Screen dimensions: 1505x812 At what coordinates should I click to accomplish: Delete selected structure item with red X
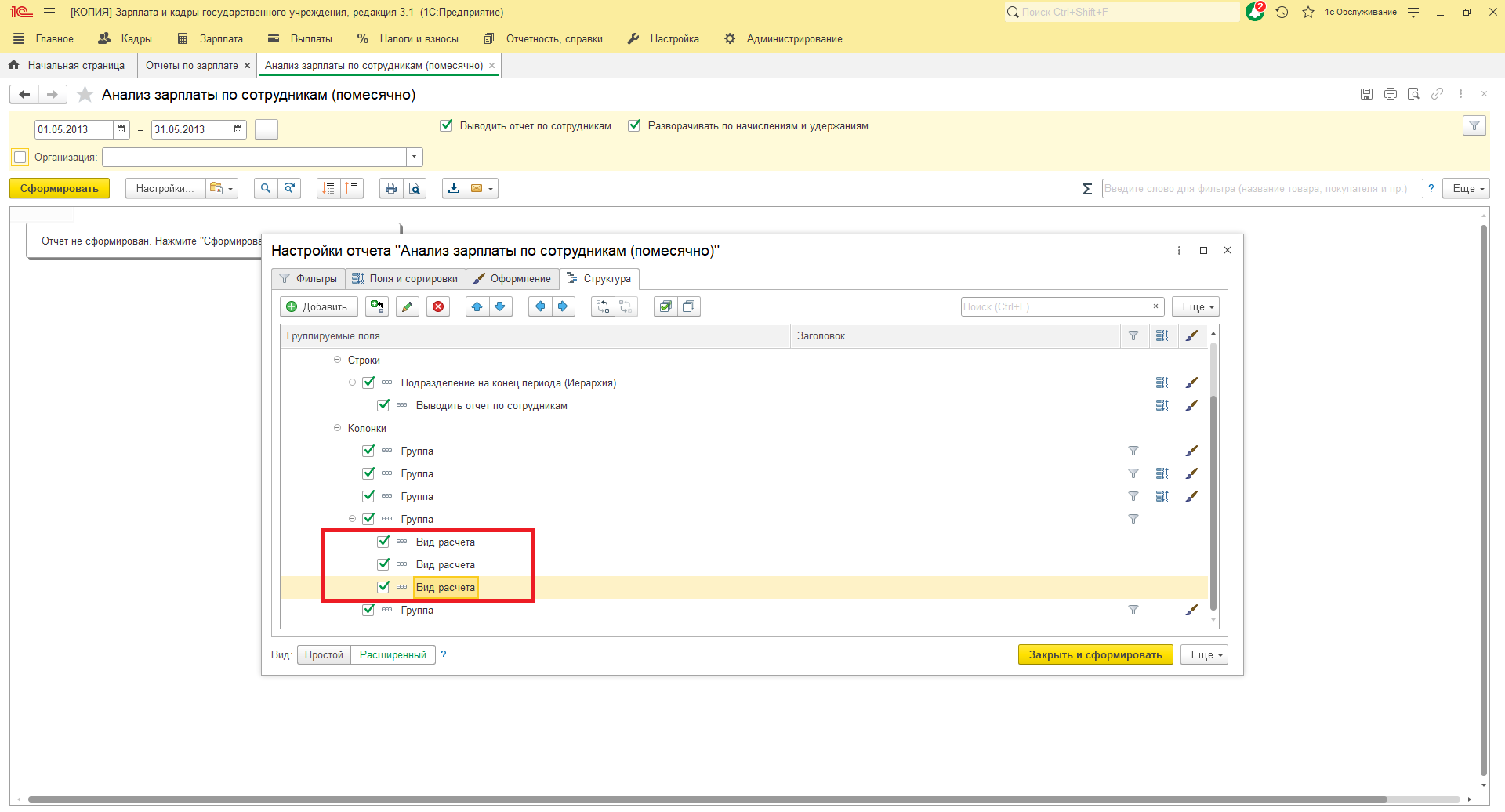[438, 306]
